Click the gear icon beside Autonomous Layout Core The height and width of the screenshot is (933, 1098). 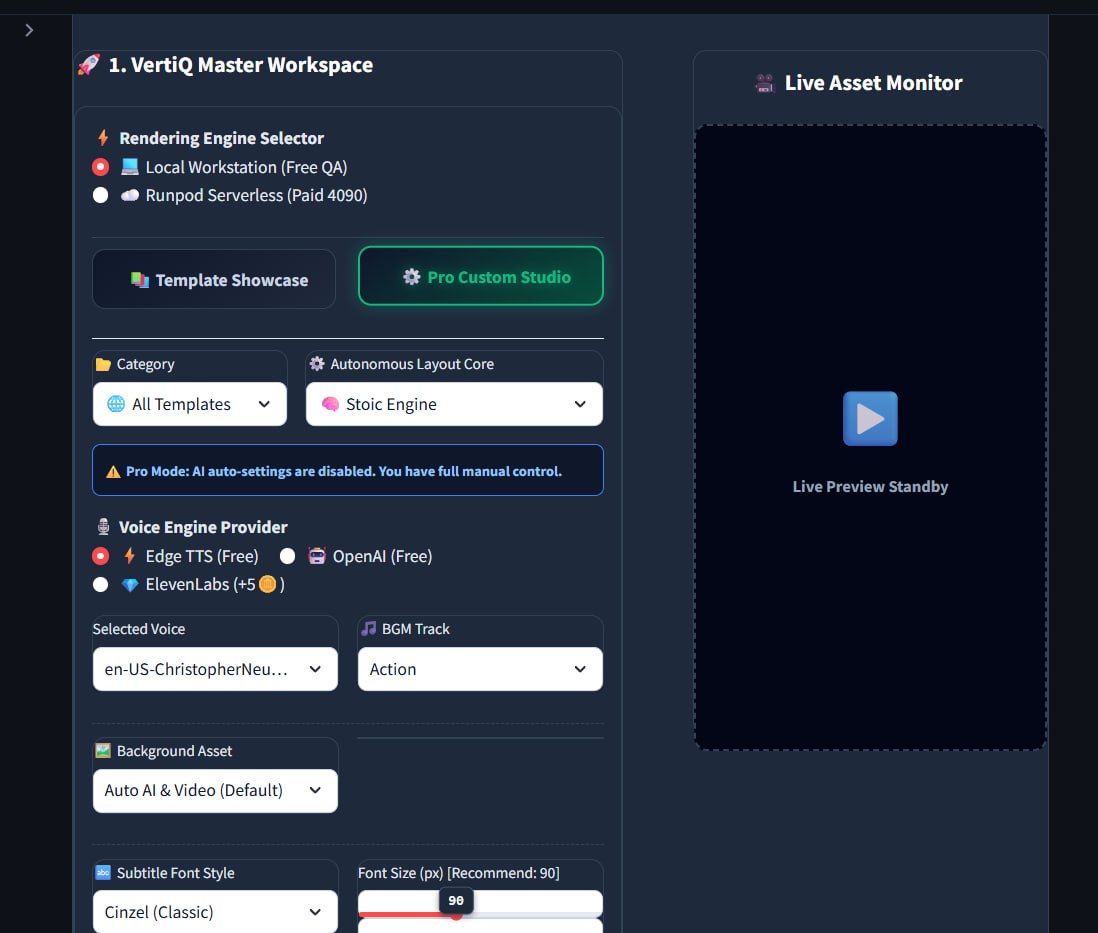point(317,364)
